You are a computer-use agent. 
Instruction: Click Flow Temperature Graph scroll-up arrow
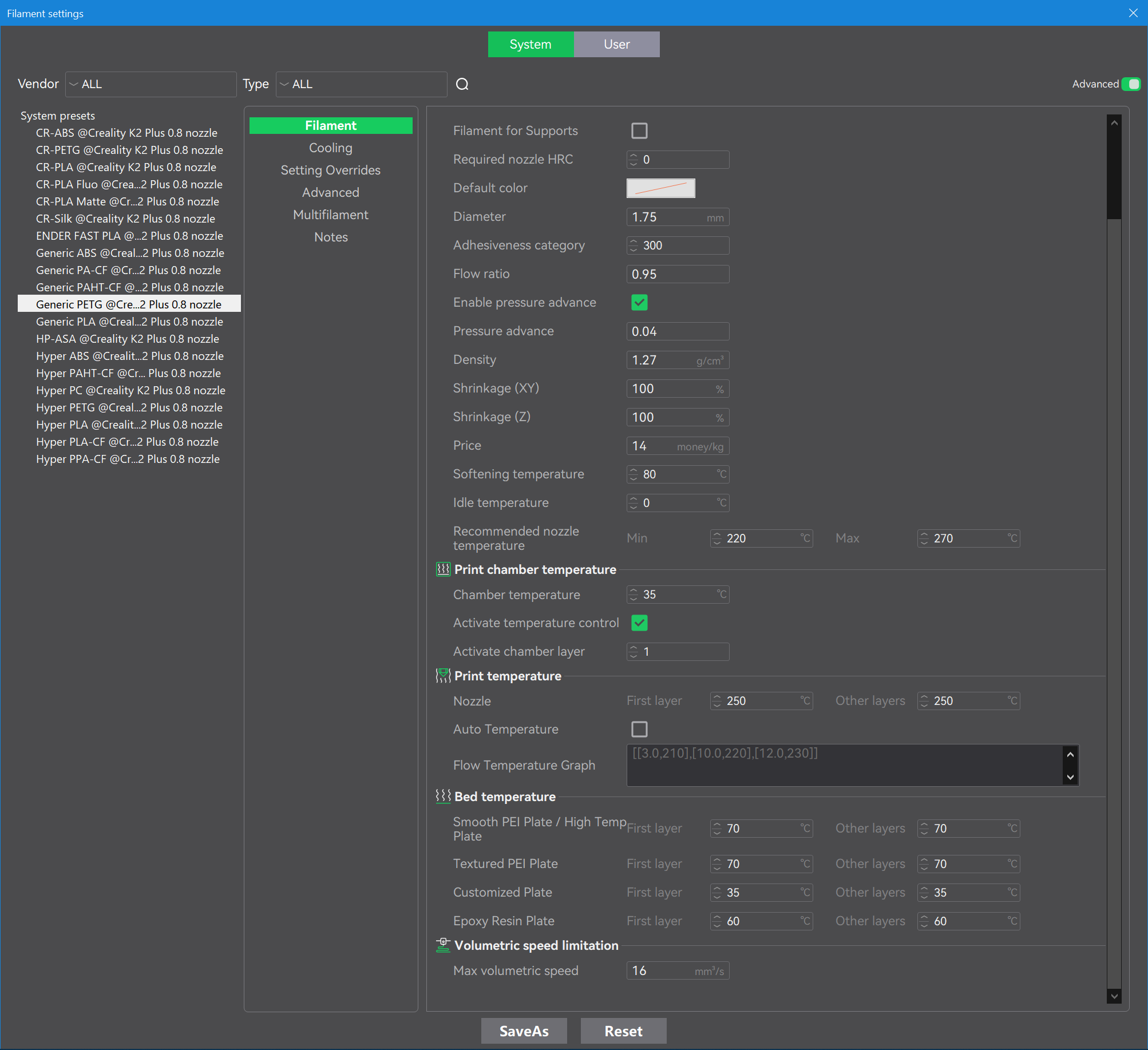pyautogui.click(x=1070, y=754)
